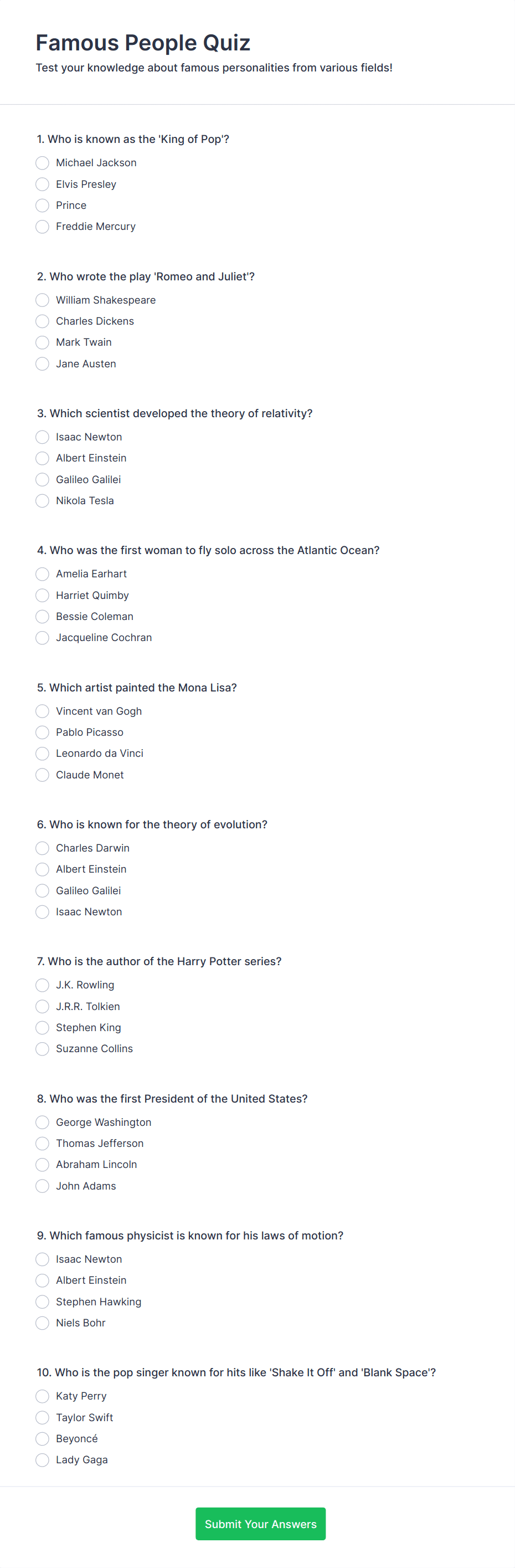Choose Freddie Mercury radio option
515x1568 pixels.
pyautogui.click(x=42, y=227)
